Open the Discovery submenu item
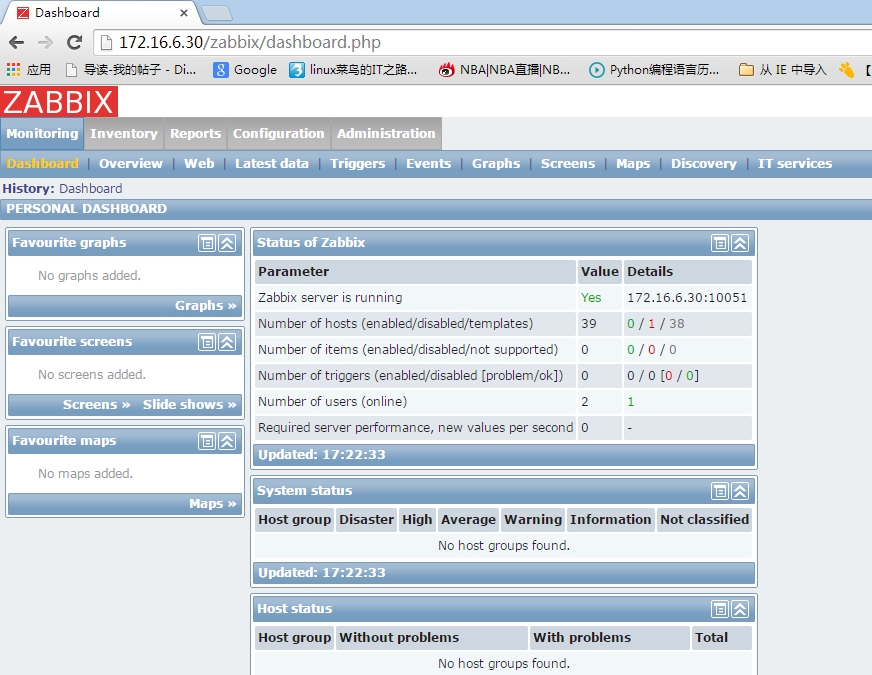Screen dimensions: 872x675 [x=703, y=163]
